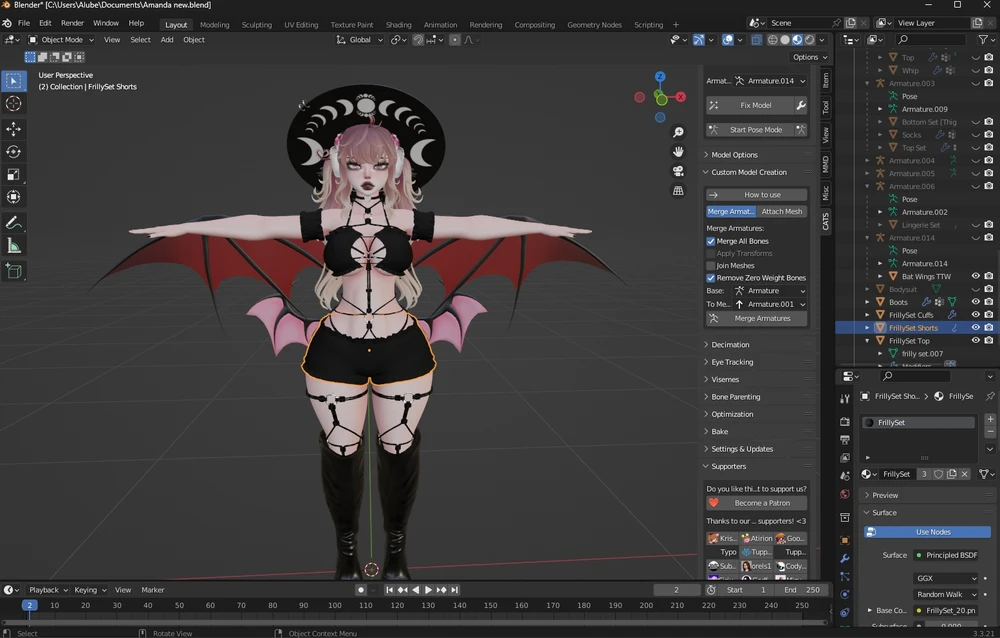
Task: Jump to the timeline end frame
Action: coord(455,590)
